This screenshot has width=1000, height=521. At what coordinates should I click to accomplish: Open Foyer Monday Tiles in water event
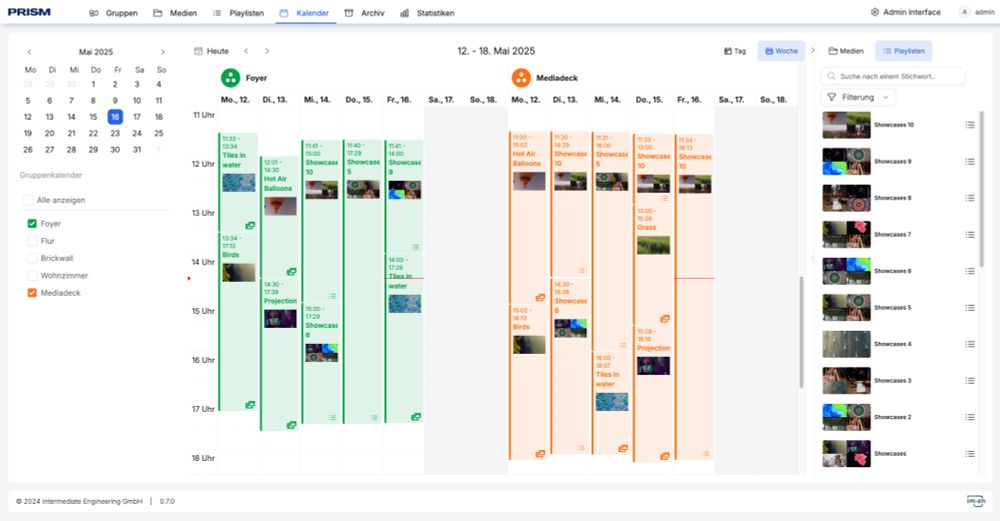tap(239, 182)
